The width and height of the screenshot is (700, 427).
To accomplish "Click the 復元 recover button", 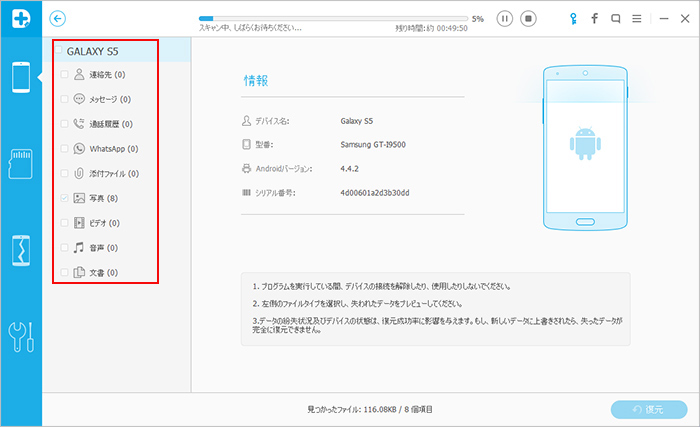I will tap(649, 409).
